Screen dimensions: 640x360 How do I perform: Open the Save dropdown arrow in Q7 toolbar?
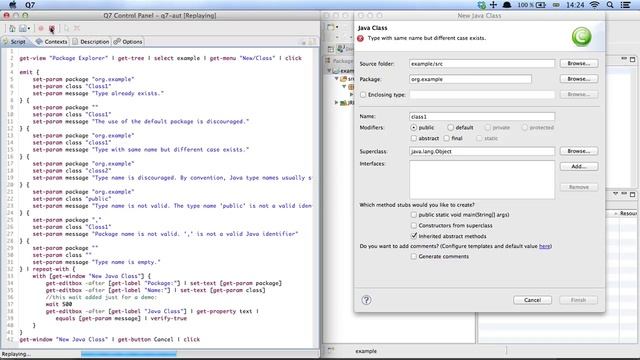click(x=29, y=29)
